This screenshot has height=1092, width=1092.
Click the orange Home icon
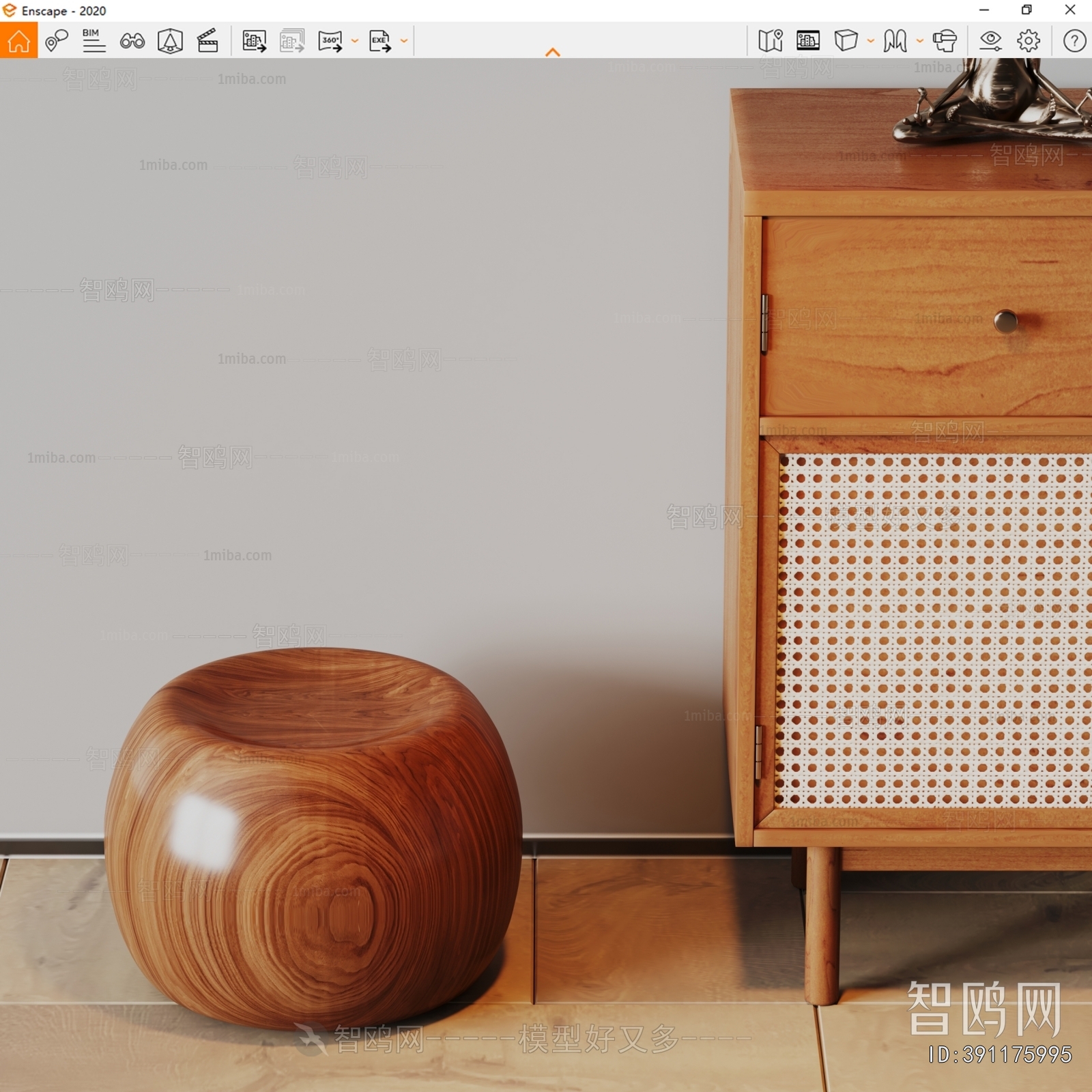18,40
